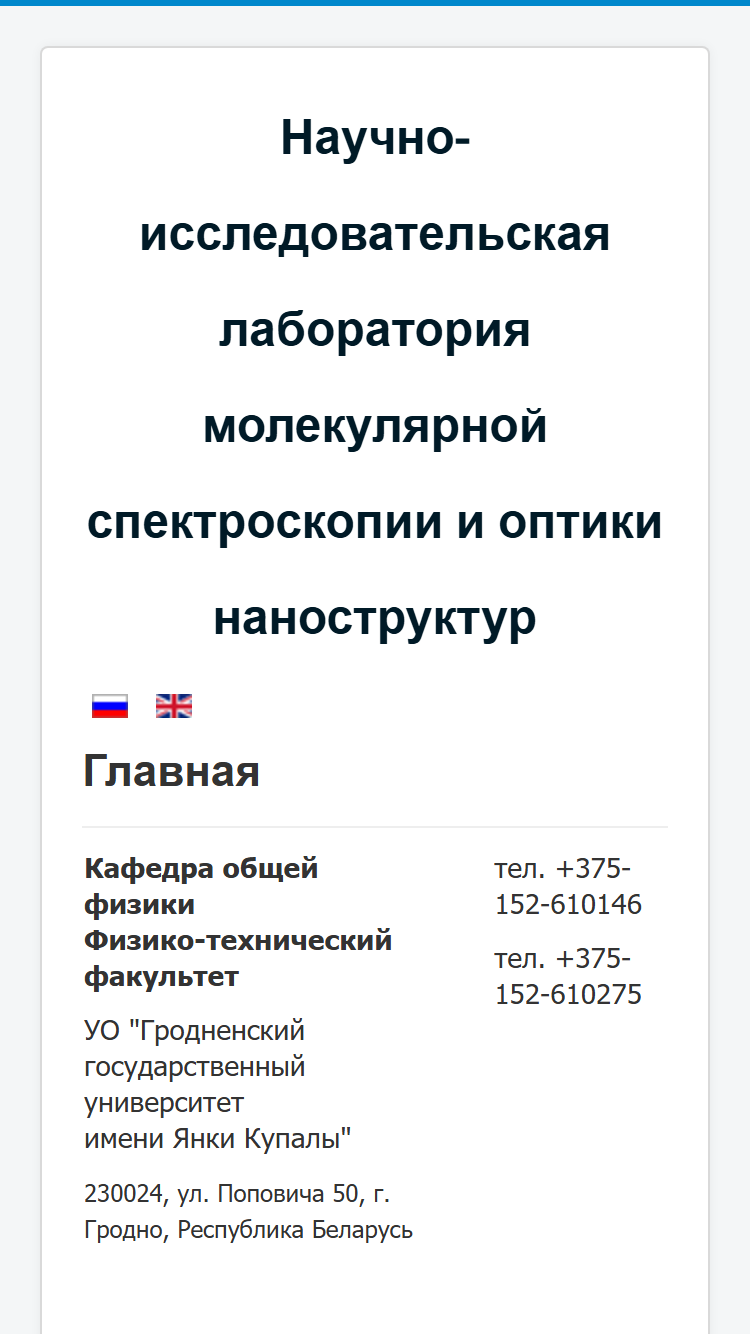Click the horizontal divider under Главная
Screen dimensions: 750x1334
pos(375,827)
